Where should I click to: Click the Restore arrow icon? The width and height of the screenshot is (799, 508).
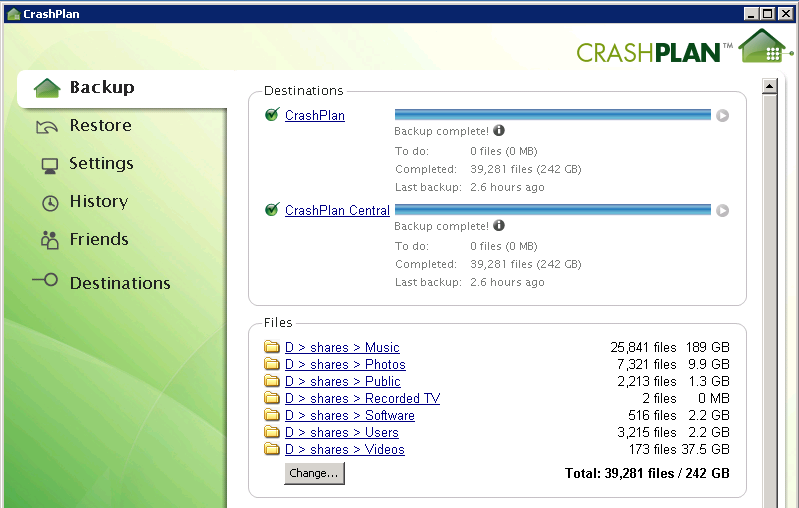[x=47, y=126]
